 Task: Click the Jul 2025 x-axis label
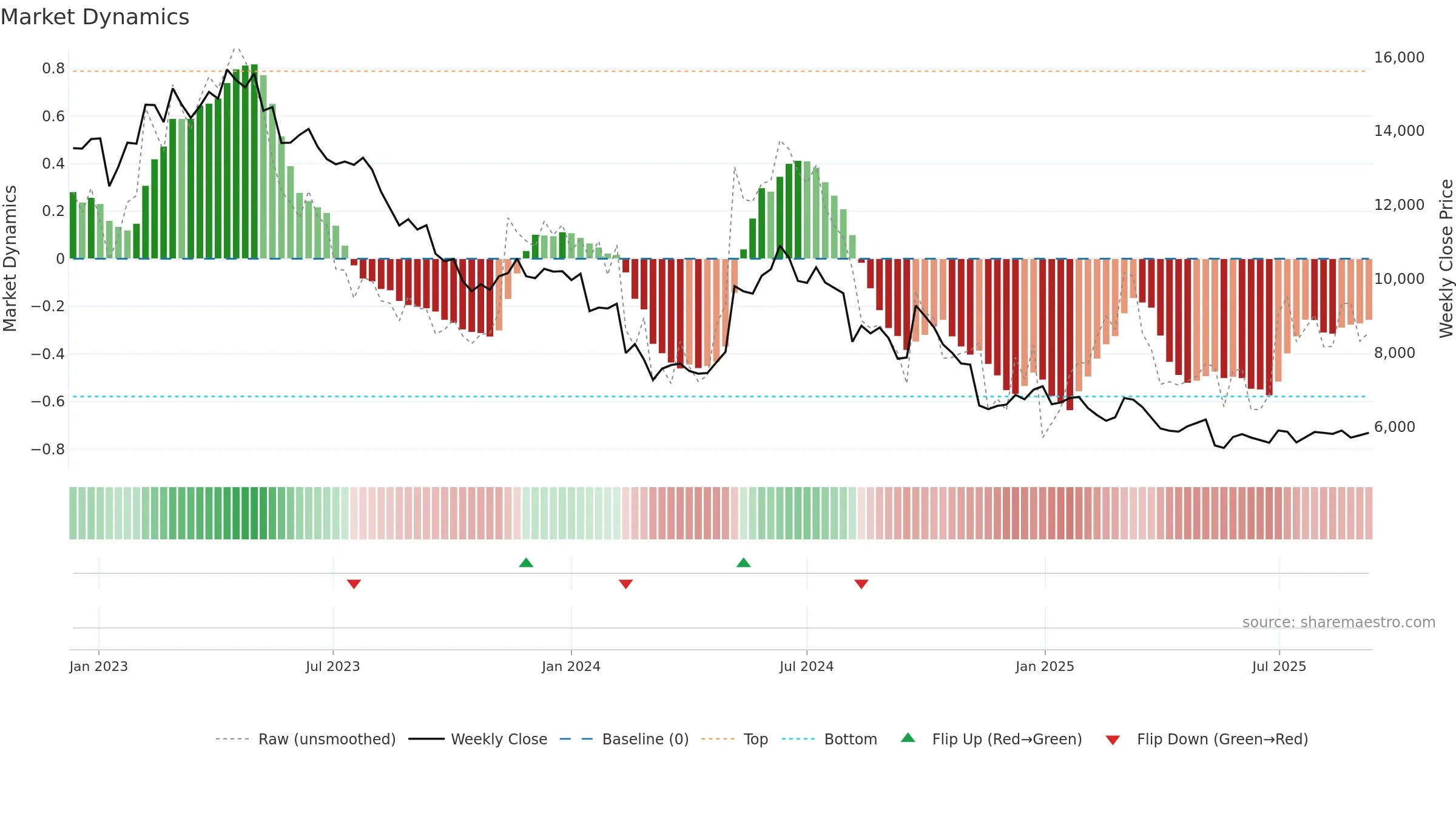click(x=1279, y=666)
